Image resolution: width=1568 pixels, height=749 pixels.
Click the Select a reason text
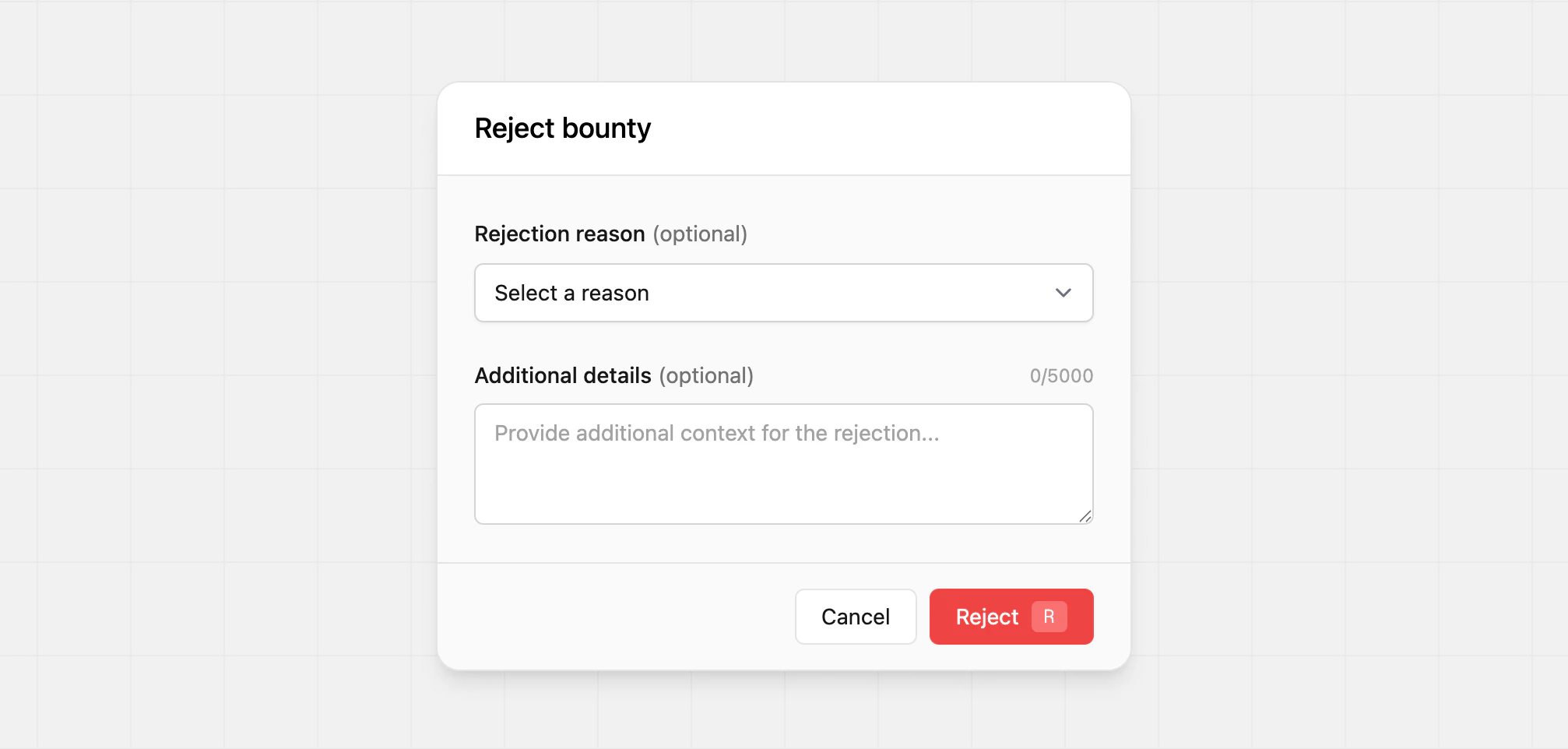pyautogui.click(x=571, y=293)
